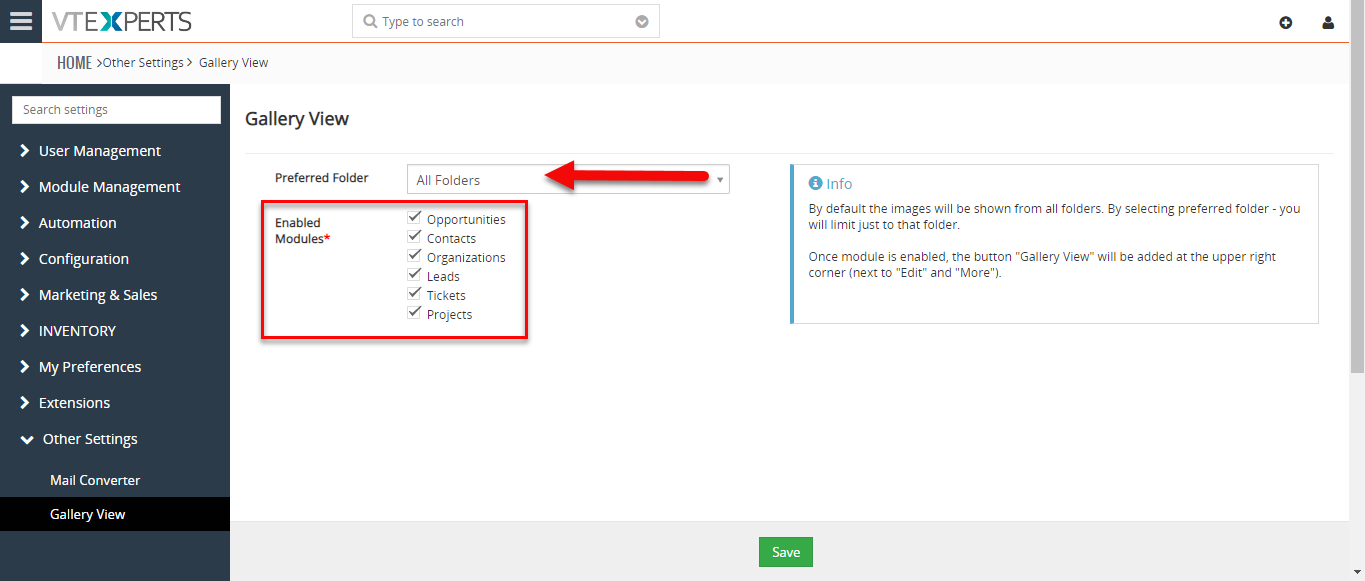Open the global search dropdown arrow
1365x581 pixels.
pos(642,22)
